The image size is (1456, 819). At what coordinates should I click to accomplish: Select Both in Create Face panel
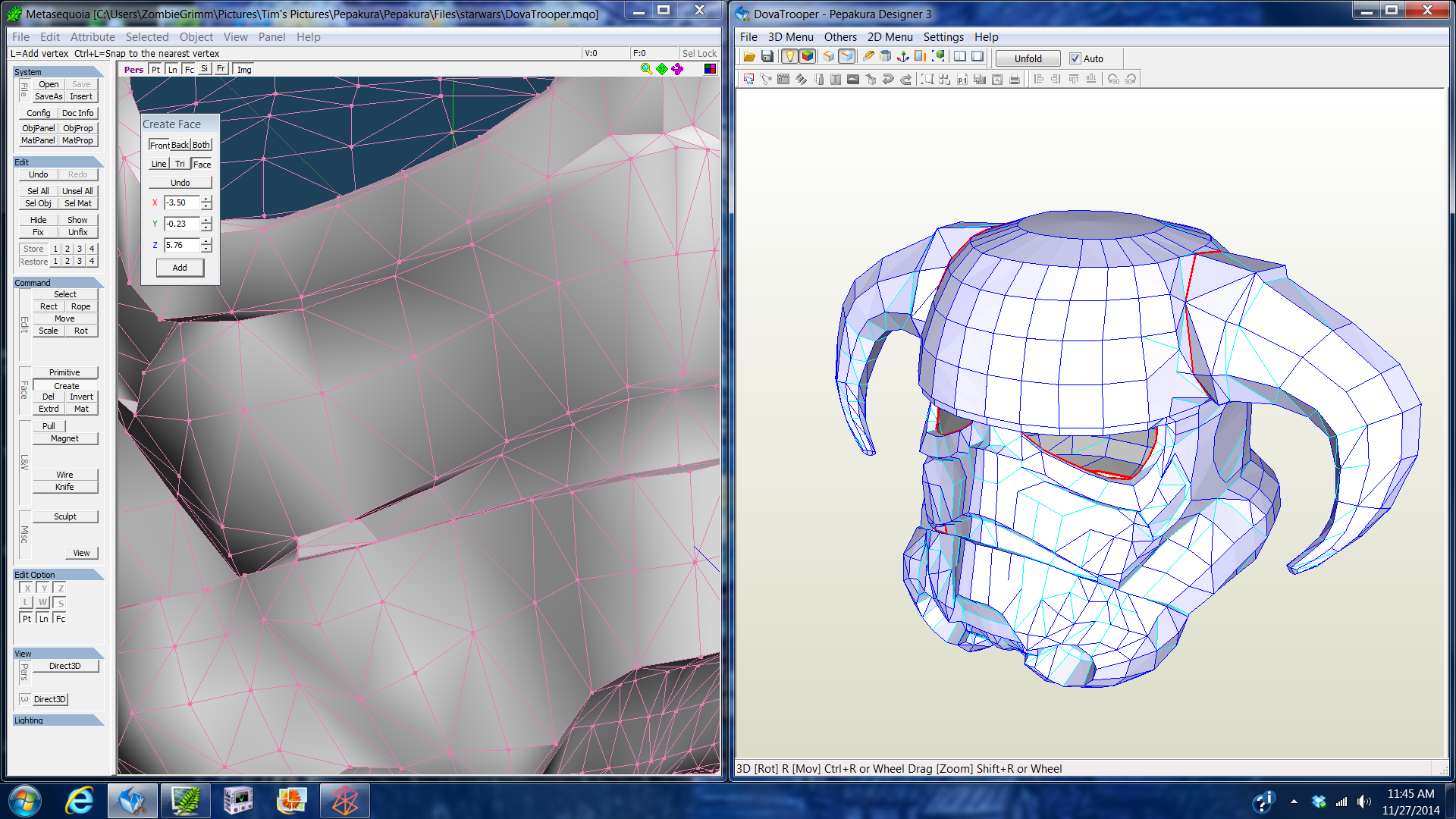click(x=201, y=145)
